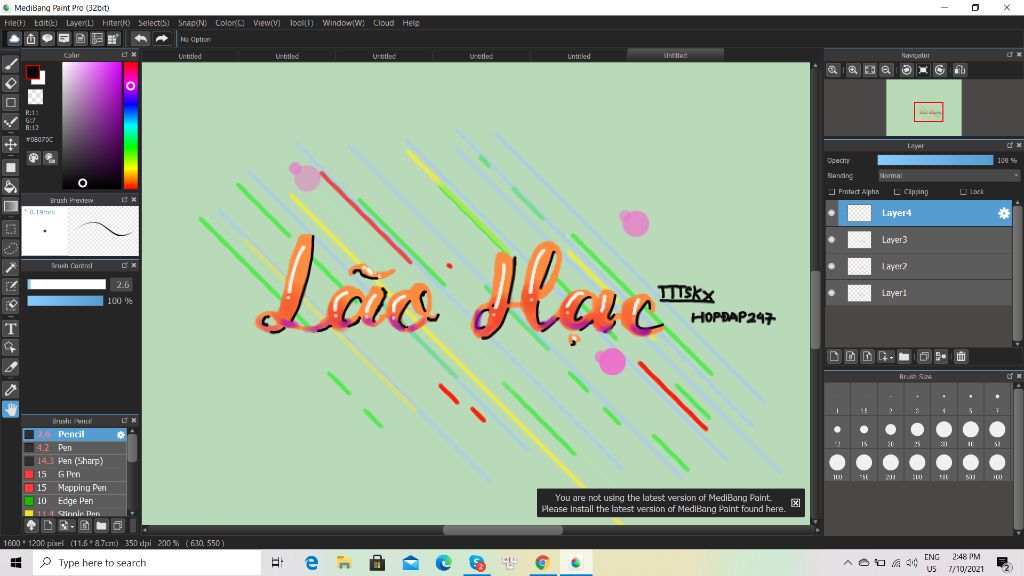Open Chrome from taskbar
The image size is (1024, 576).
(x=542, y=563)
